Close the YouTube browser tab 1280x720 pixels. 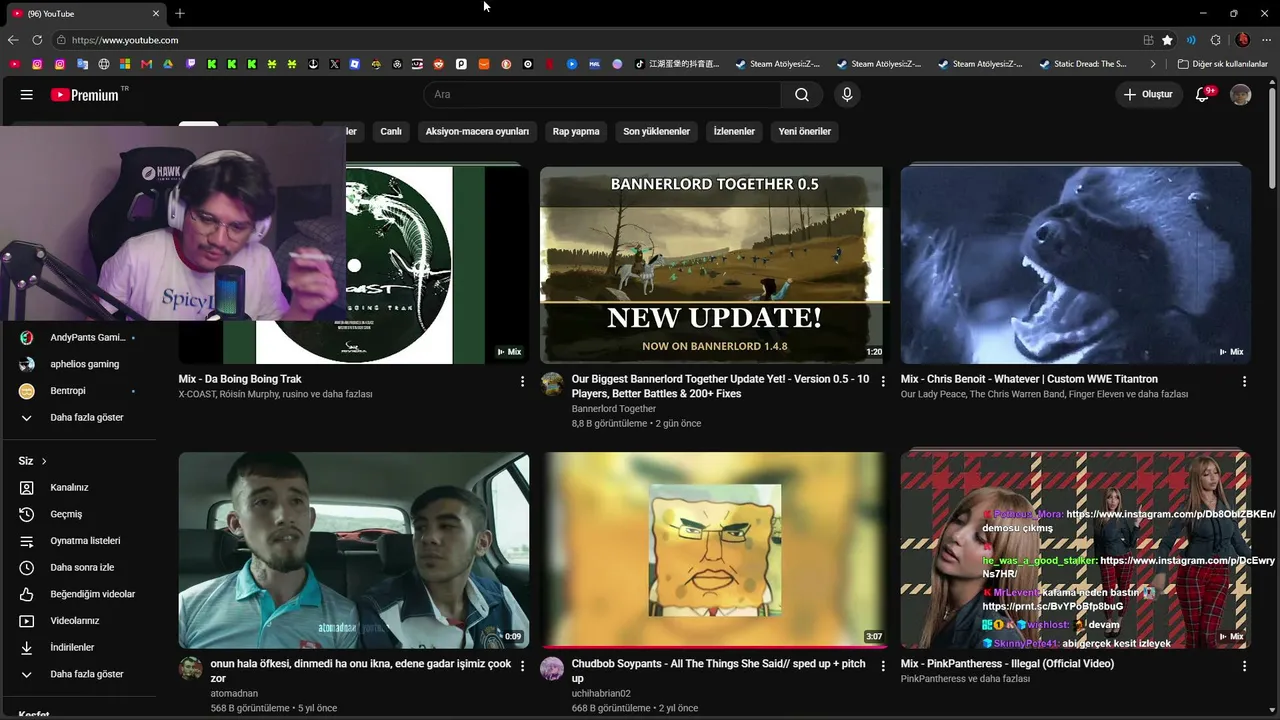click(156, 14)
